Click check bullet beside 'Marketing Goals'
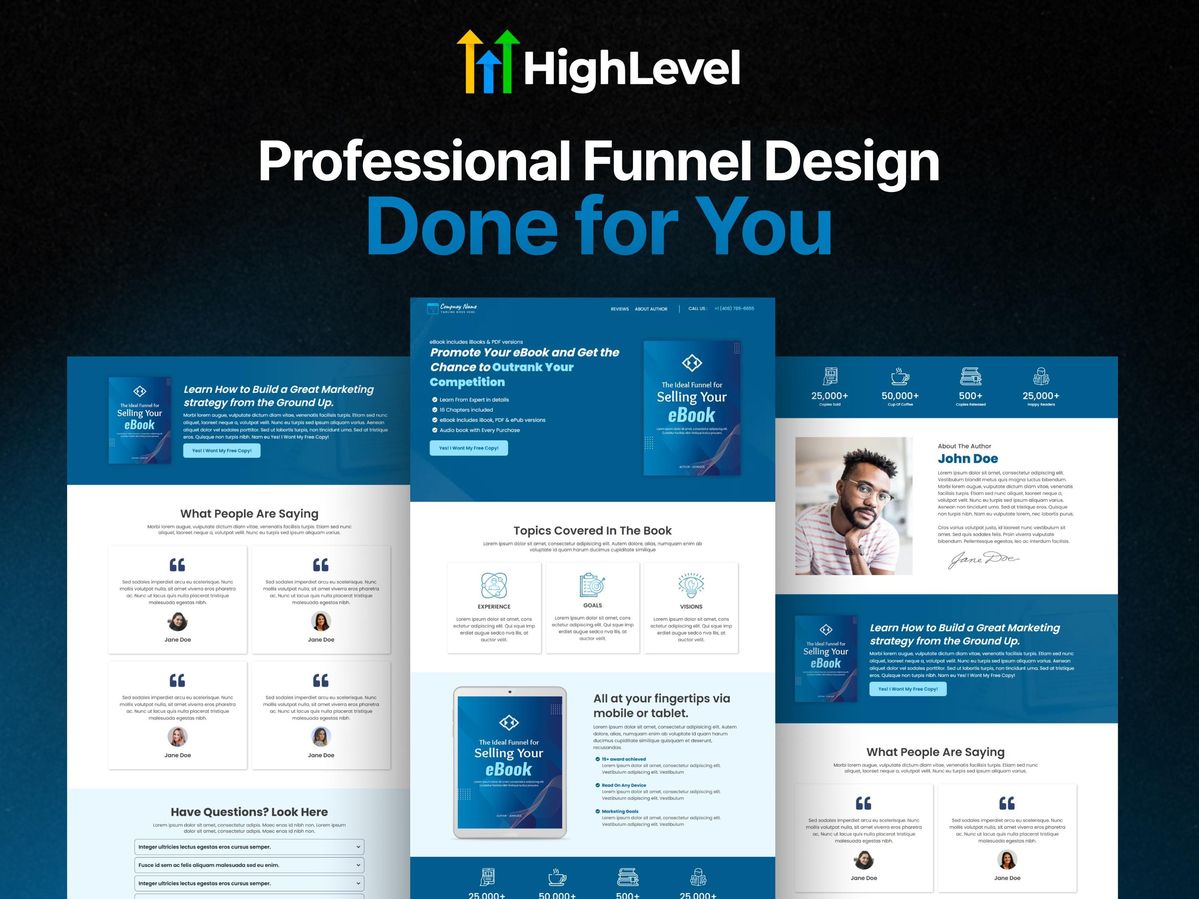The width and height of the screenshot is (1199, 899). pos(597,811)
